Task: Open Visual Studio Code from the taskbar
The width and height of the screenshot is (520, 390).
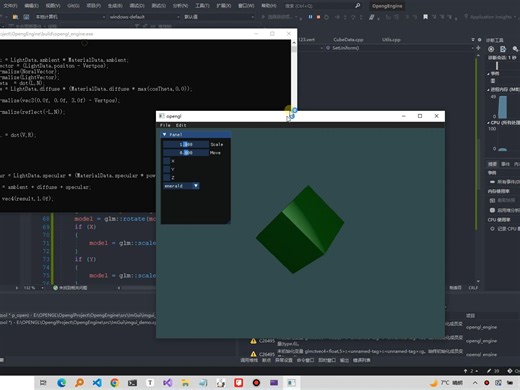Action: click(97, 383)
